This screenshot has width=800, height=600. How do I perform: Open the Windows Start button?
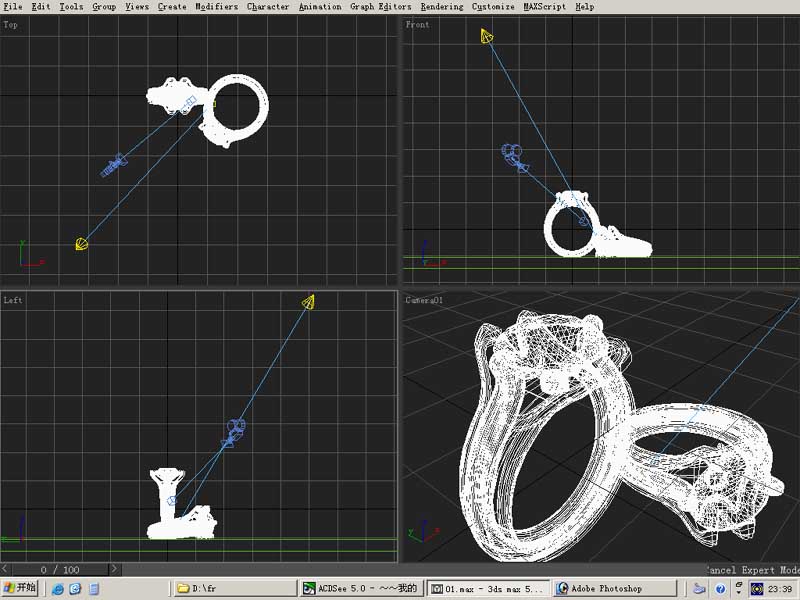tap(20, 589)
